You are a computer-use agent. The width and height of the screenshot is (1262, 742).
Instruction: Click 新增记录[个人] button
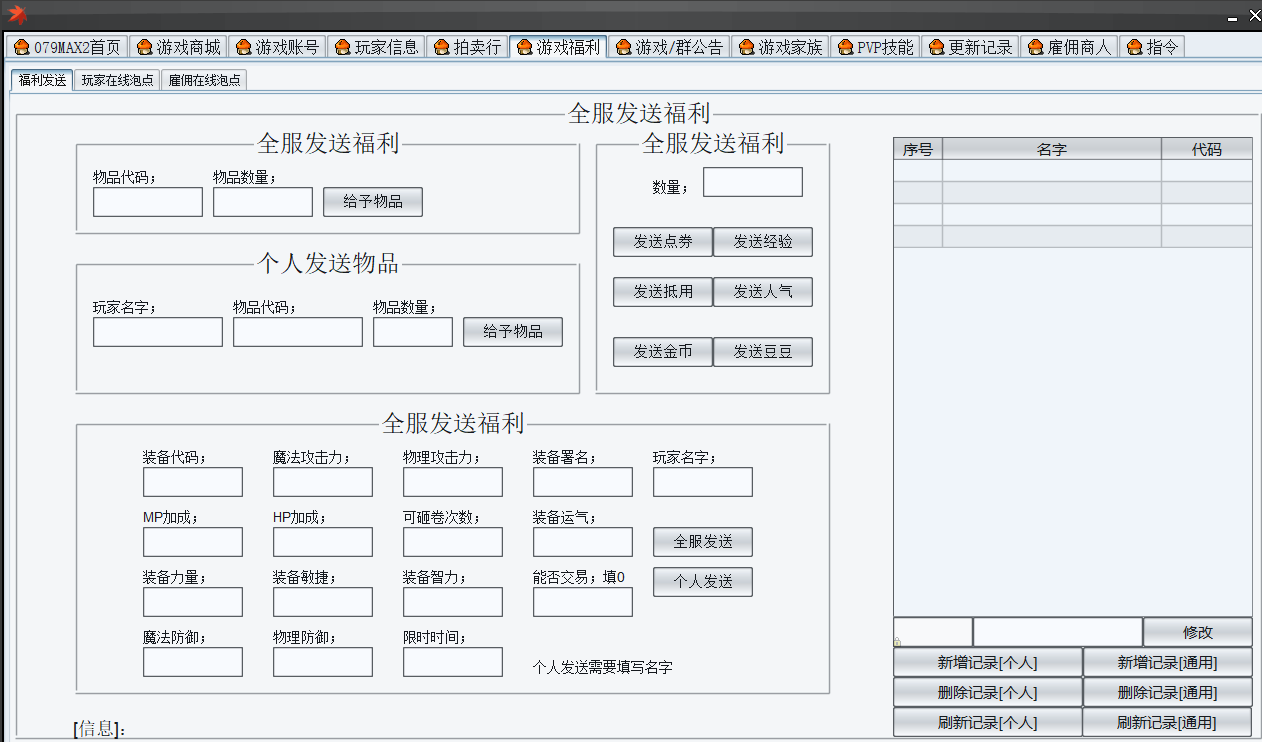pyautogui.click(x=987, y=663)
